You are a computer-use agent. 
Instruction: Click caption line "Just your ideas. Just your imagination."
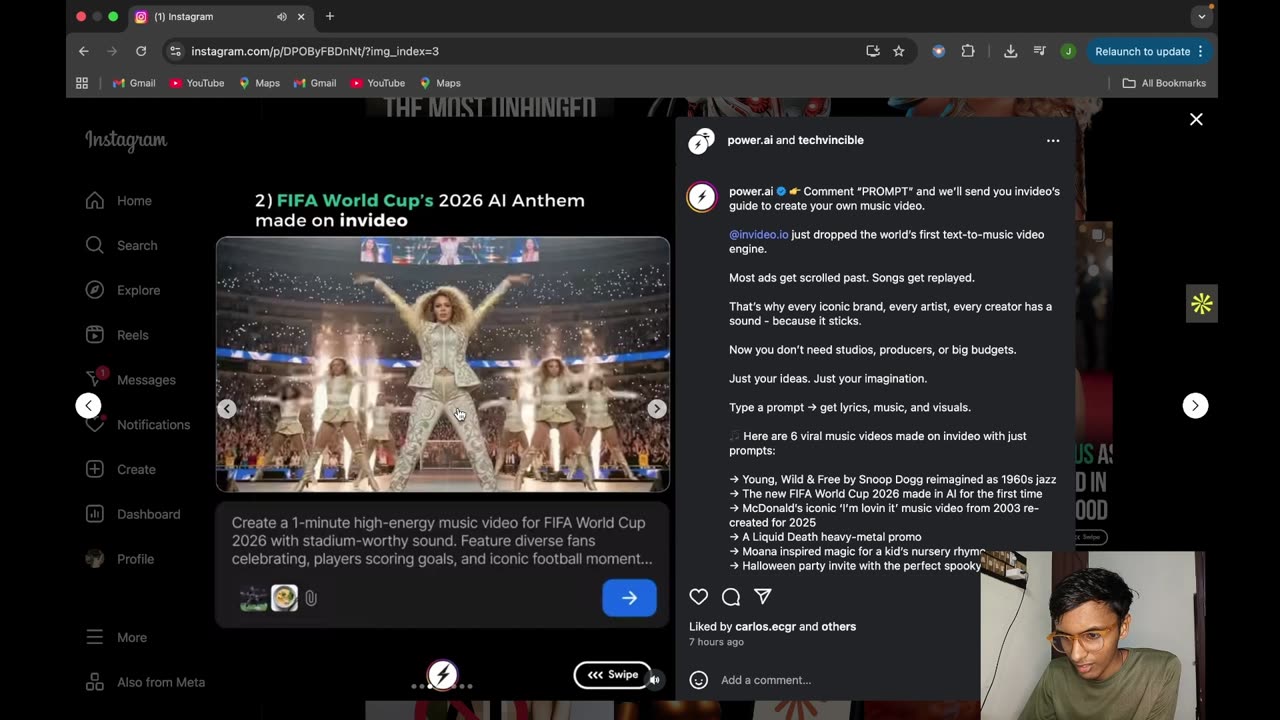828,378
